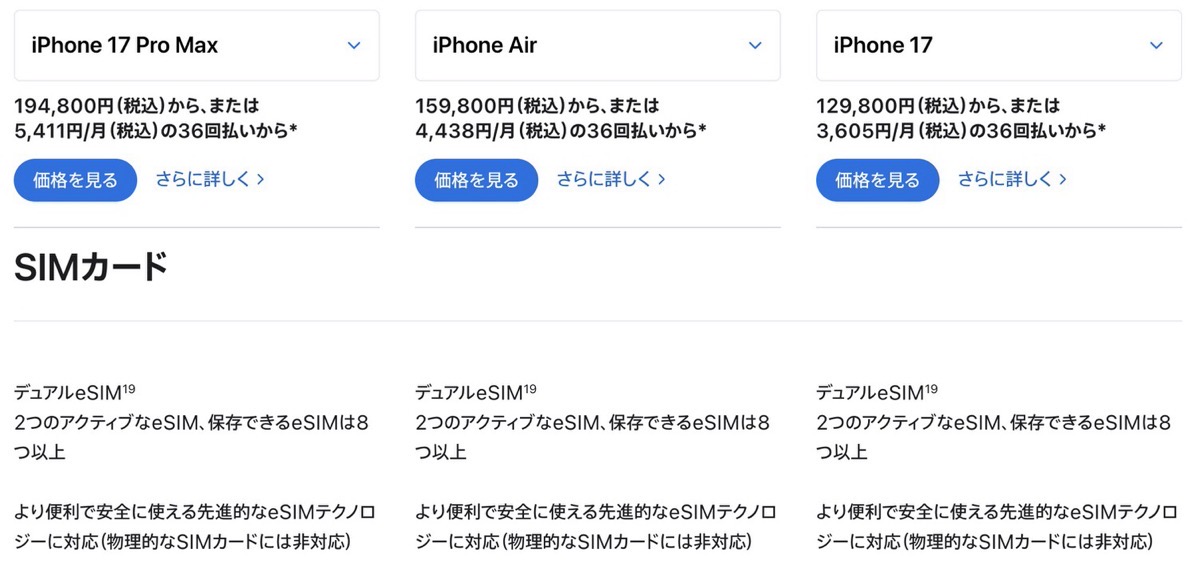Image resolution: width=1198 pixels, height=576 pixels.
Task: Click 価格を見る button under iPhone 17 Pro Max
Action: [x=75, y=180]
